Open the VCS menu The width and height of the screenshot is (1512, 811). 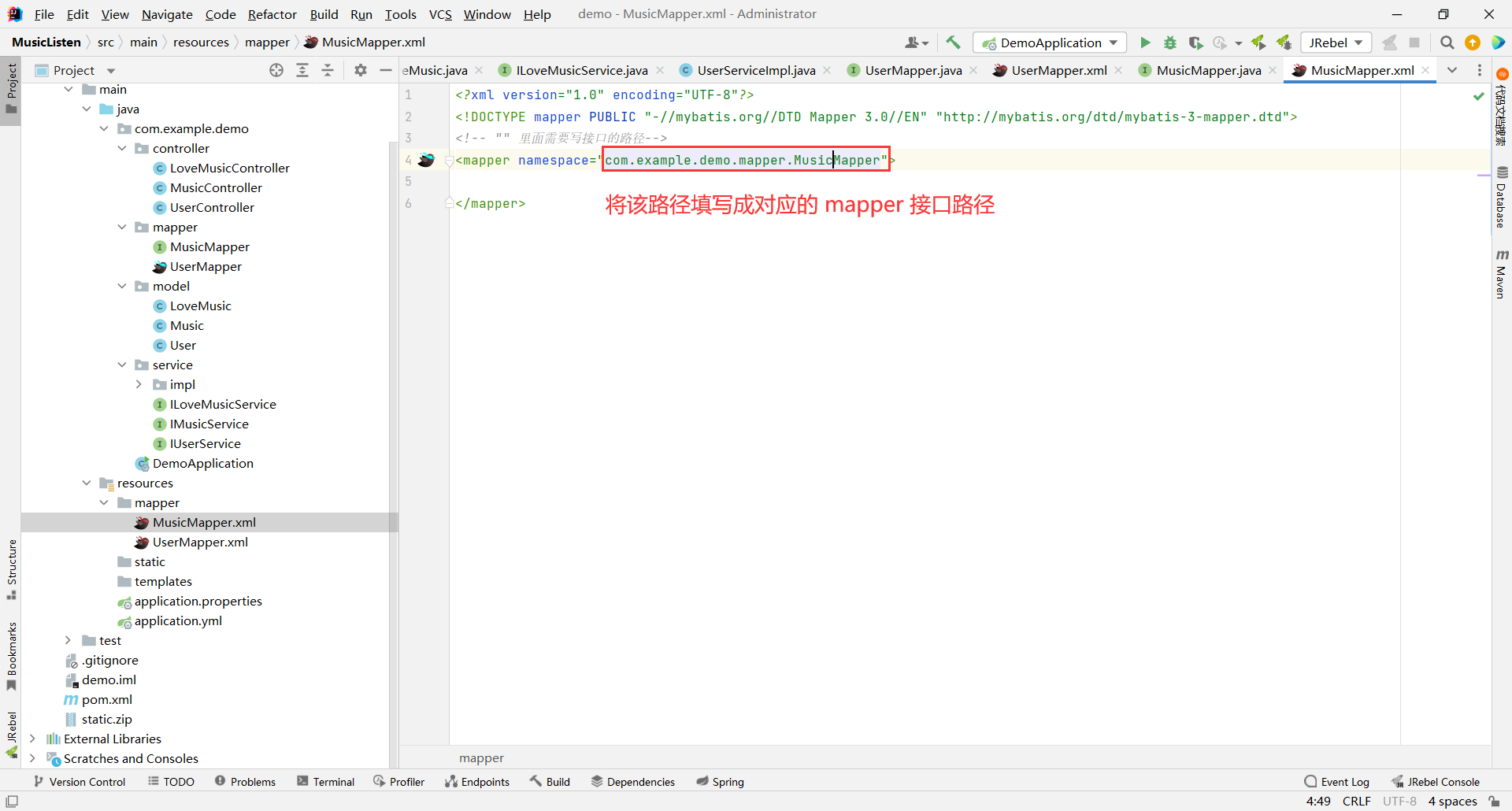click(440, 14)
